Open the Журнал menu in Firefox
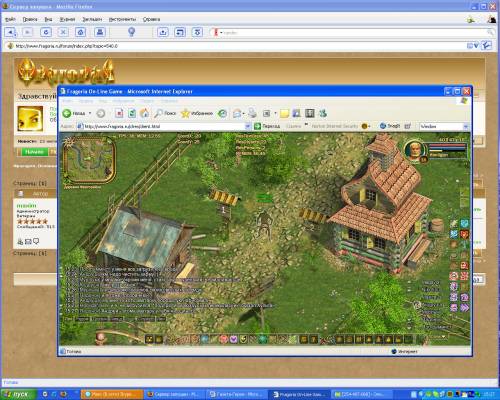500x400 pixels. (67, 19)
